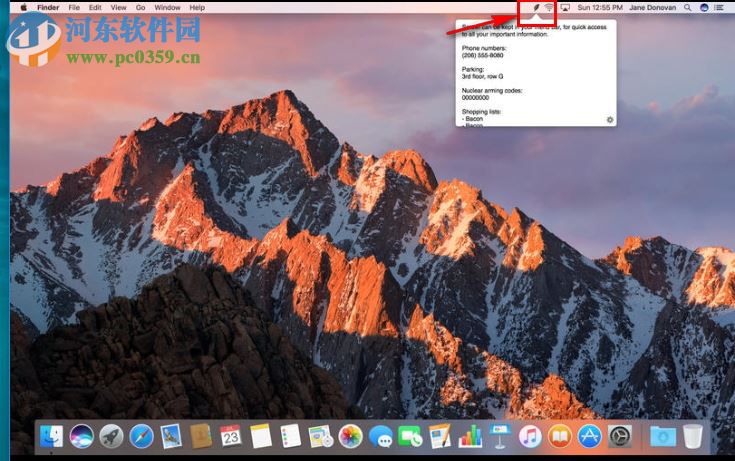
Task: Open Numbers bar chart in the Dock
Action: point(470,436)
